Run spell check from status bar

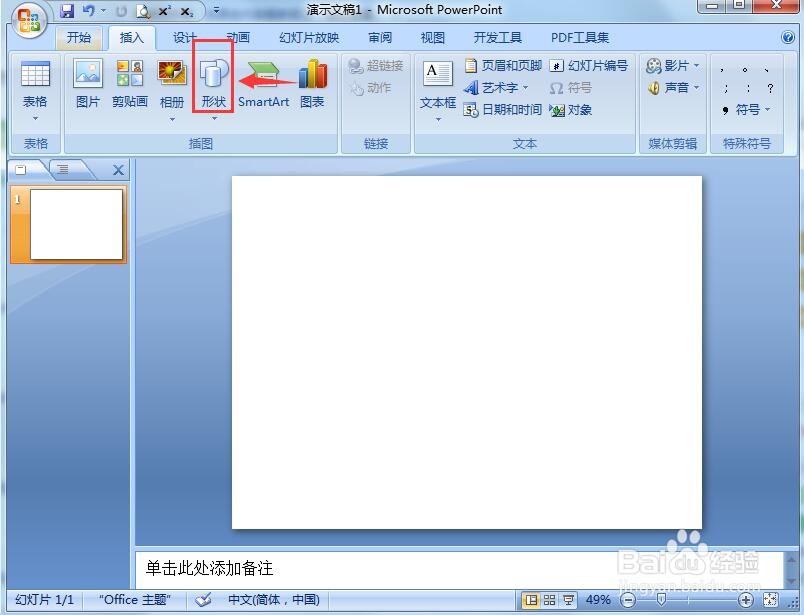(204, 599)
